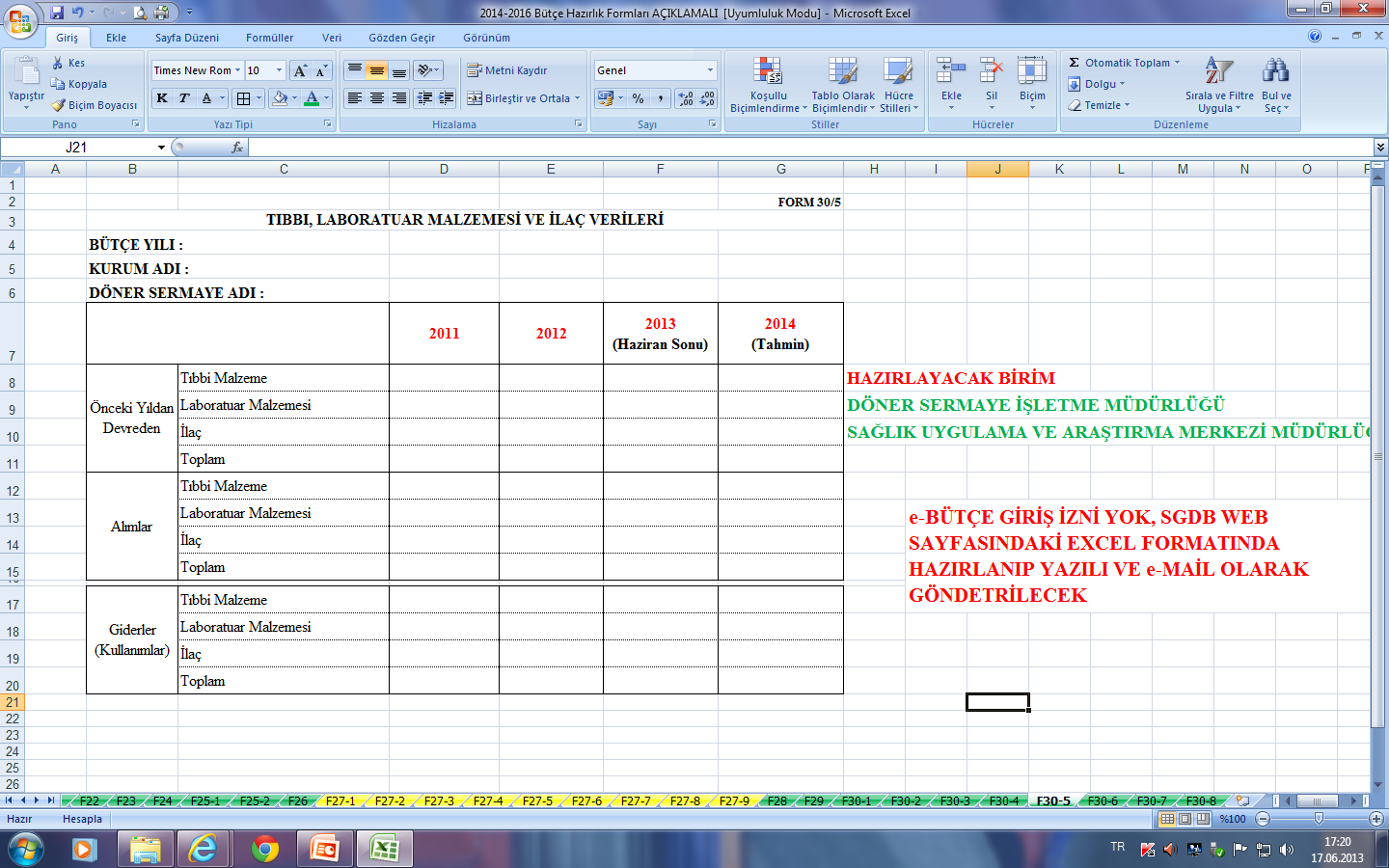Switch to Sayfa Düzeni tab
The width and height of the screenshot is (1389, 868).
pyautogui.click(x=187, y=38)
